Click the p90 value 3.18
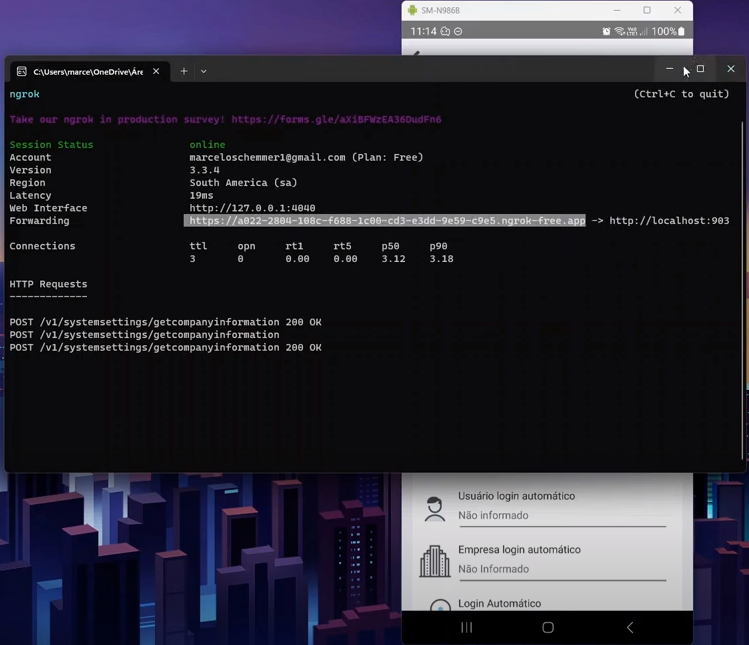This screenshot has width=749, height=645. click(441, 259)
